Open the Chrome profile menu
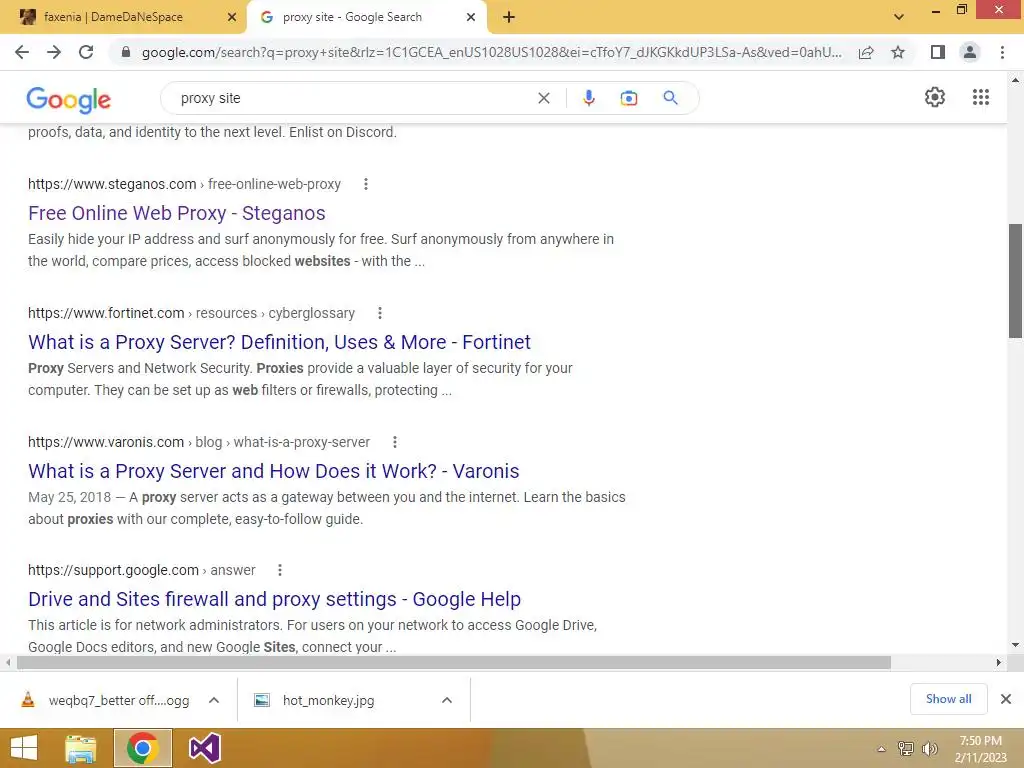The width and height of the screenshot is (1024, 768). click(x=970, y=52)
